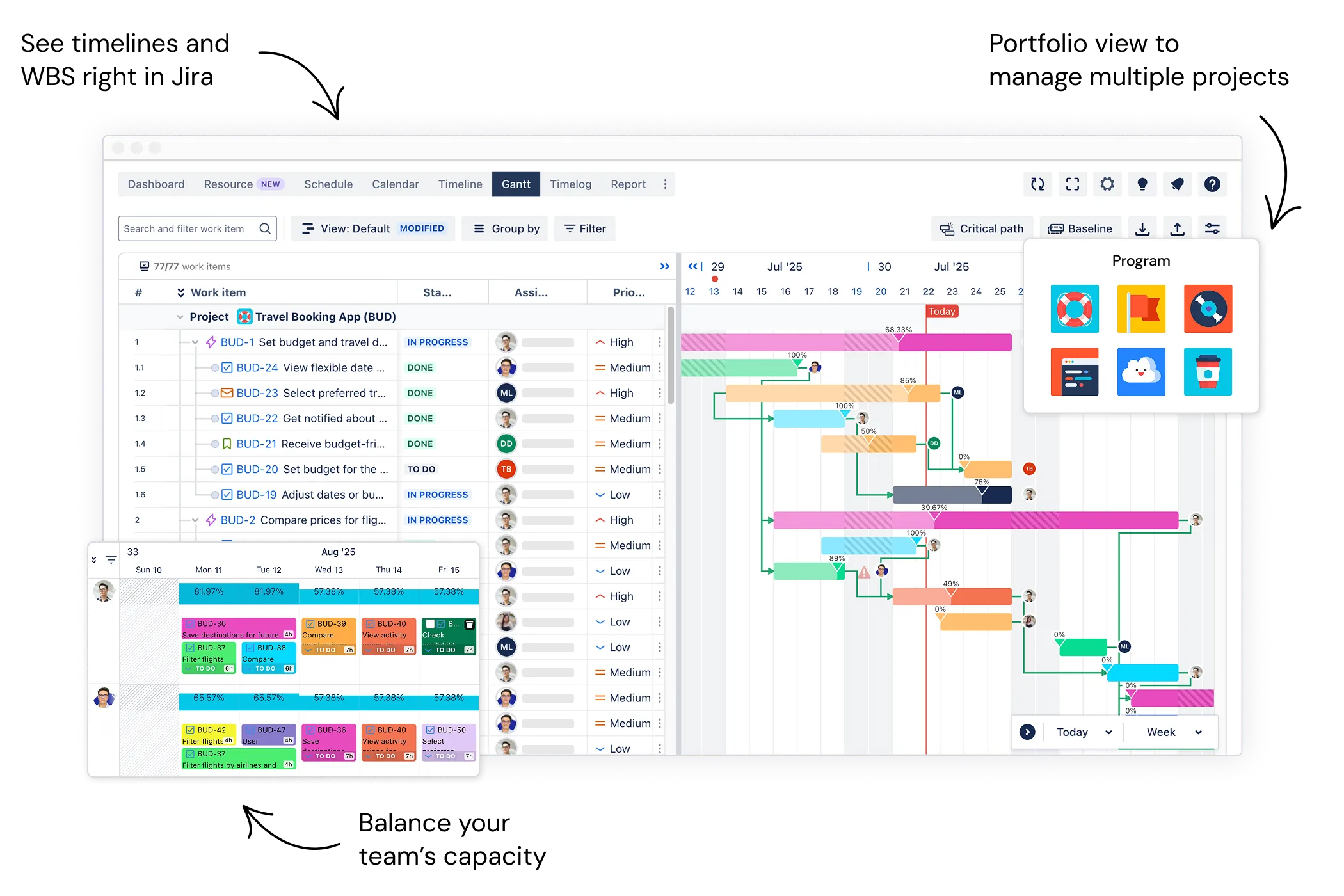Image resolution: width=1344 pixels, height=896 pixels.
Task: Click the download export icon
Action: pyautogui.click(x=1142, y=228)
